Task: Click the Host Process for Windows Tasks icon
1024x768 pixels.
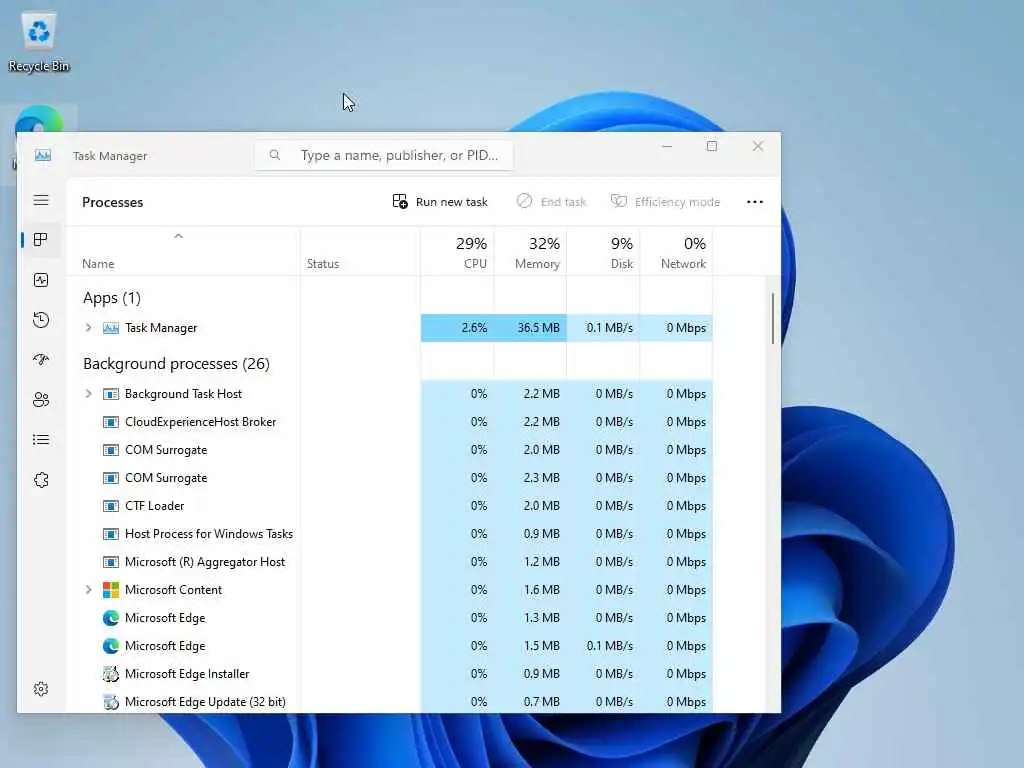Action: pos(111,534)
